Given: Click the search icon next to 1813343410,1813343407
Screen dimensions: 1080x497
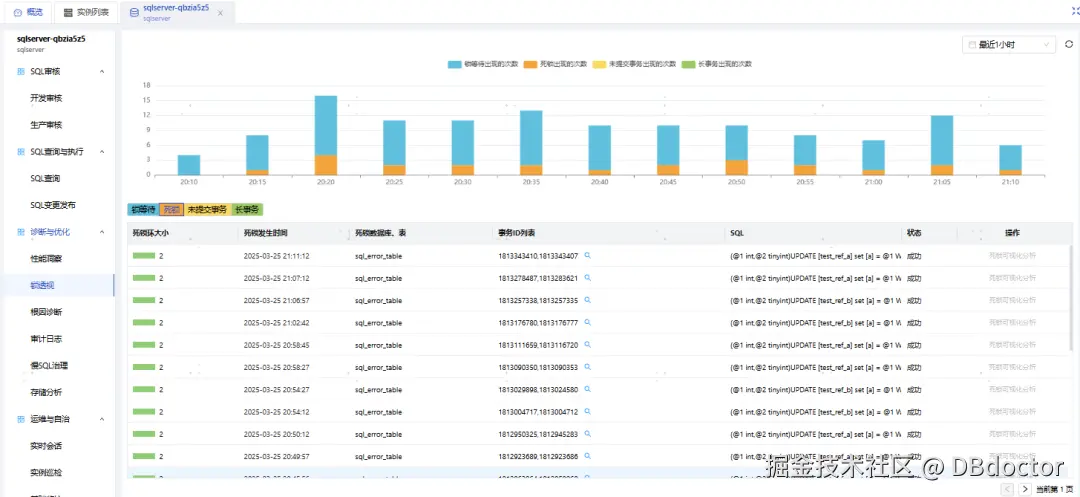Looking at the screenshot, I should coord(588,255).
